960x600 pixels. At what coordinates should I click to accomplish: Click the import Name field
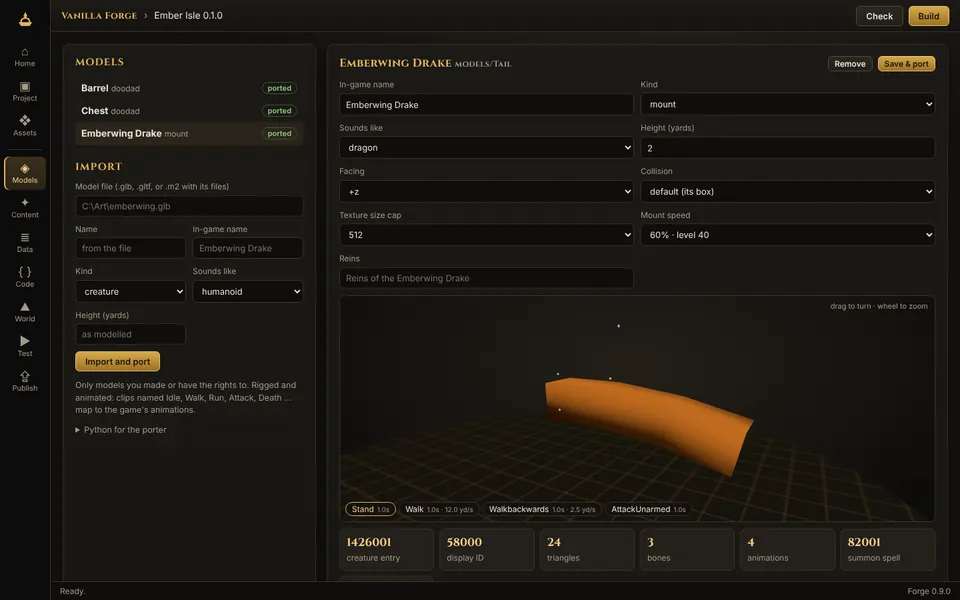click(x=130, y=248)
